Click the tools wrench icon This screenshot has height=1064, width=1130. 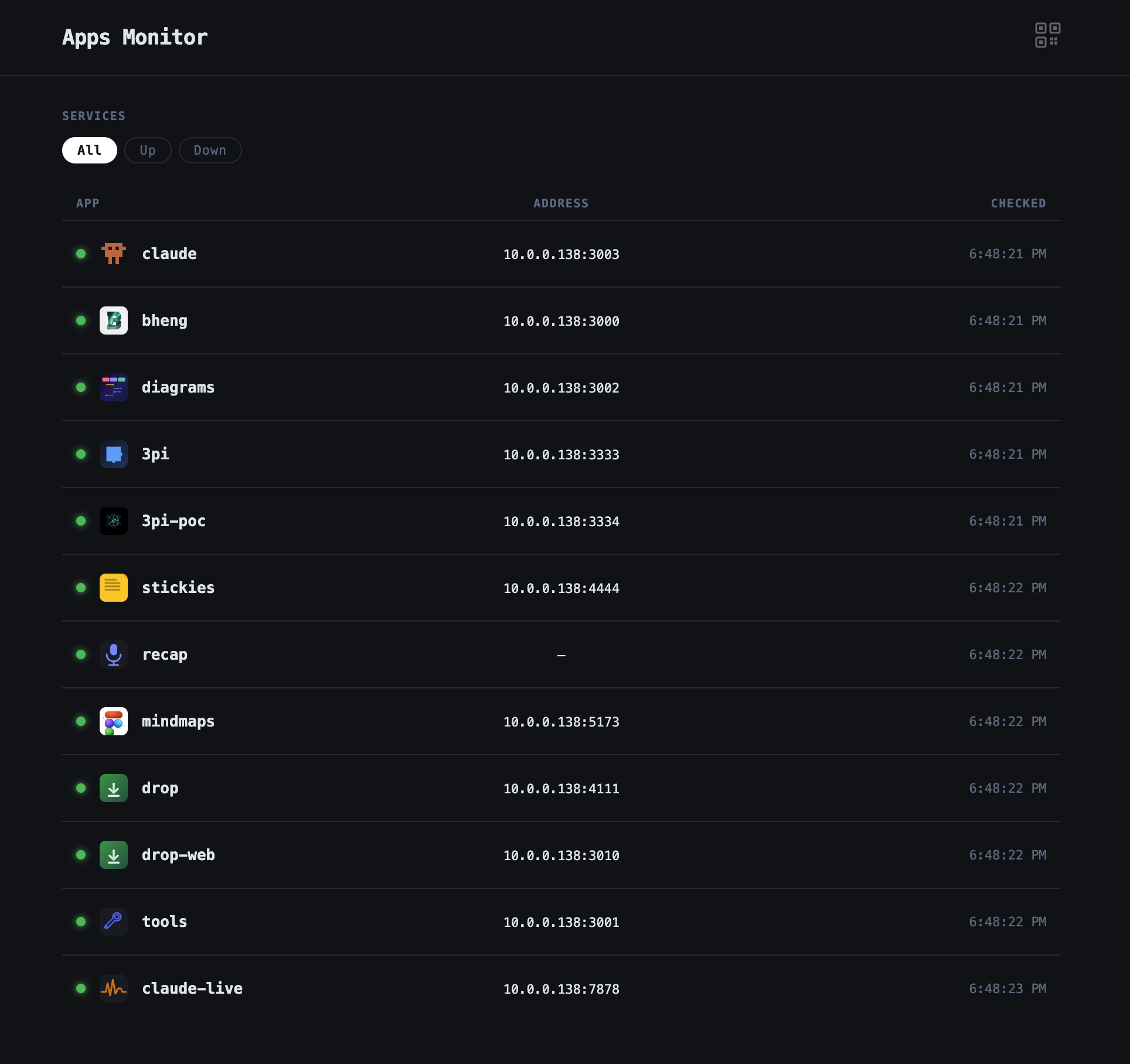point(114,922)
